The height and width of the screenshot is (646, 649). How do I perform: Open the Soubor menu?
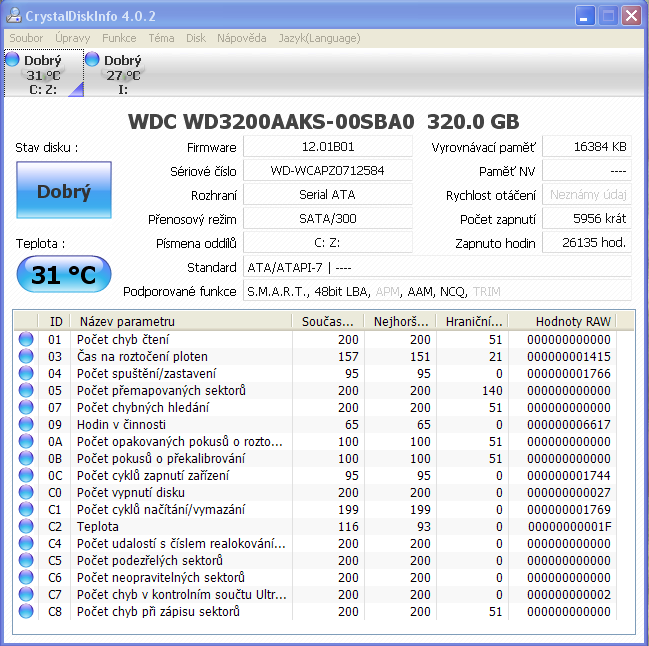(x=26, y=38)
